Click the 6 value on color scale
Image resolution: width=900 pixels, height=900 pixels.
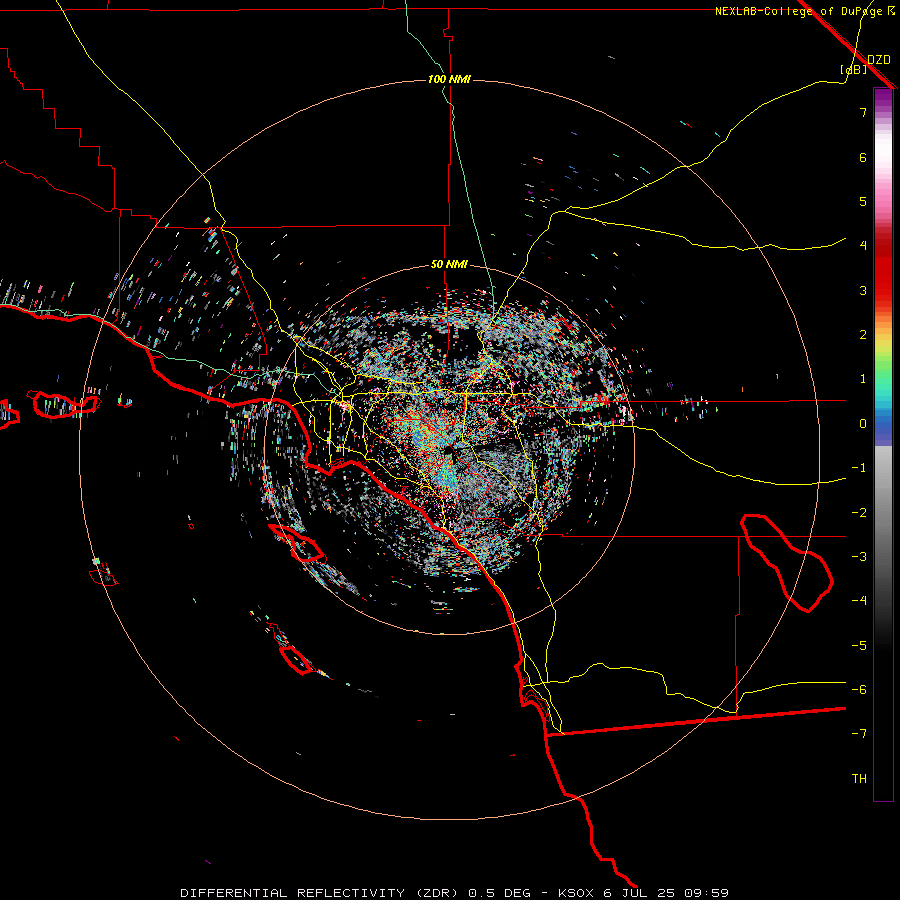863,157
